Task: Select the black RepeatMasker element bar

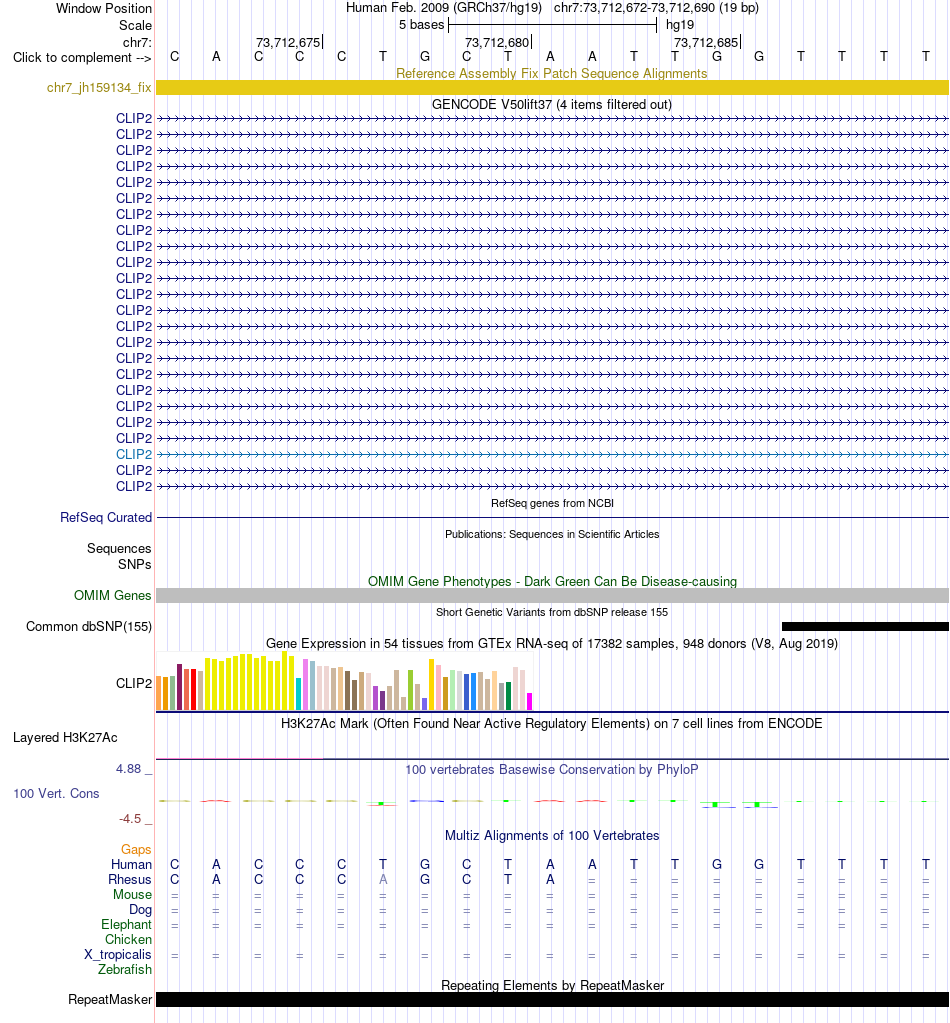Action: coord(552,1000)
